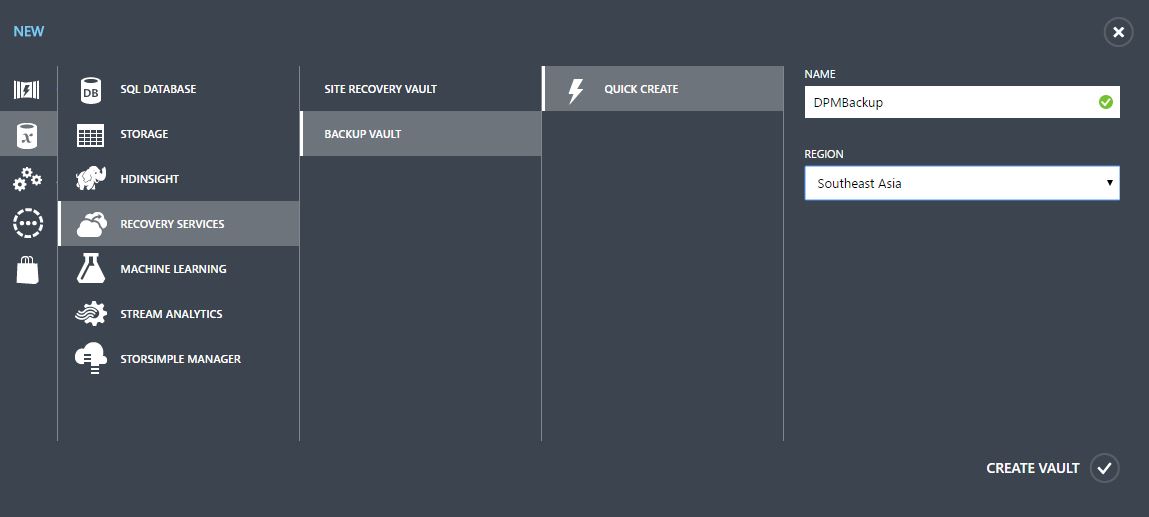
Task: Choose the App Services gears icon
Action: [27, 179]
